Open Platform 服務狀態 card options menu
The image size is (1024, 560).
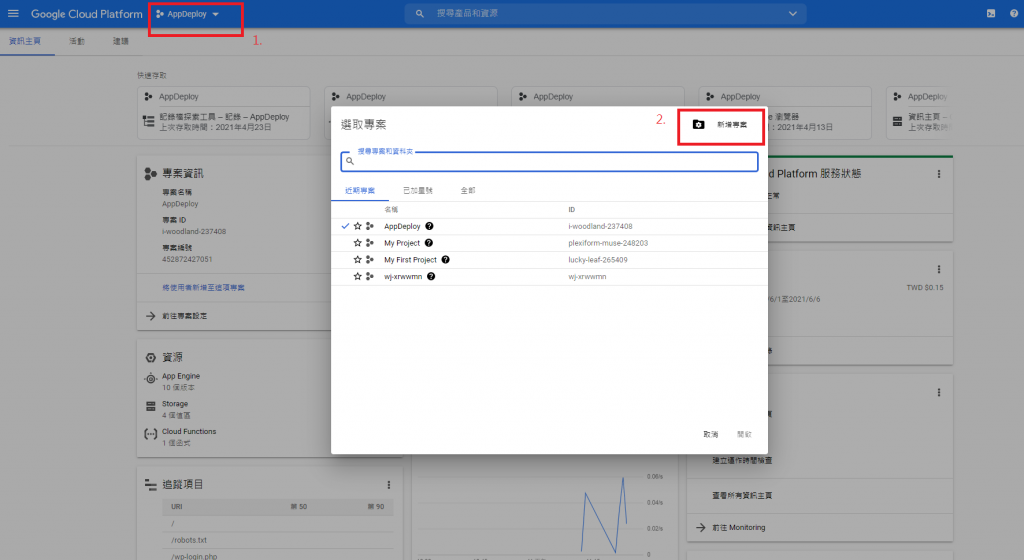[939, 174]
